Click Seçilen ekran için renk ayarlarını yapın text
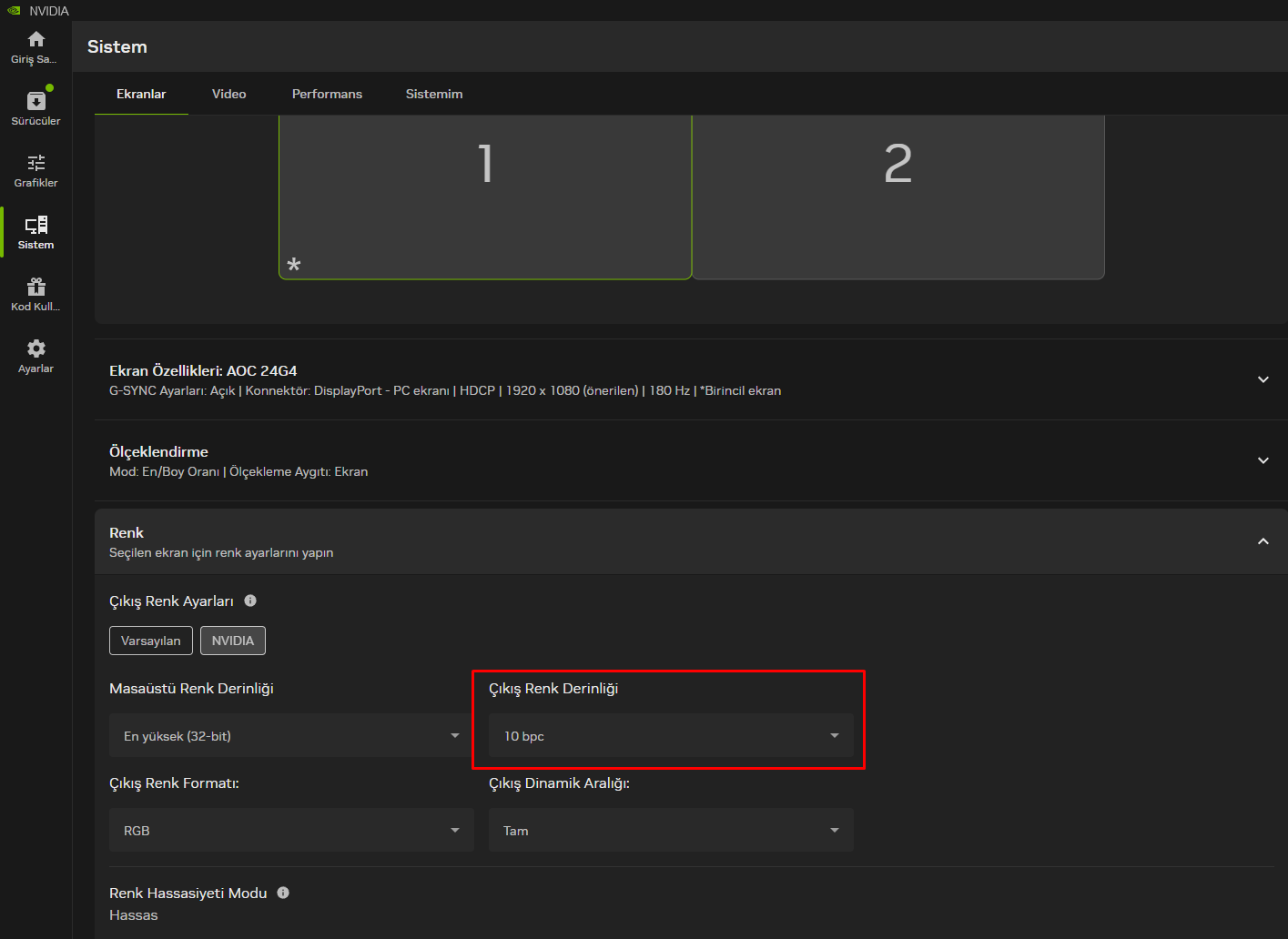 (x=221, y=552)
